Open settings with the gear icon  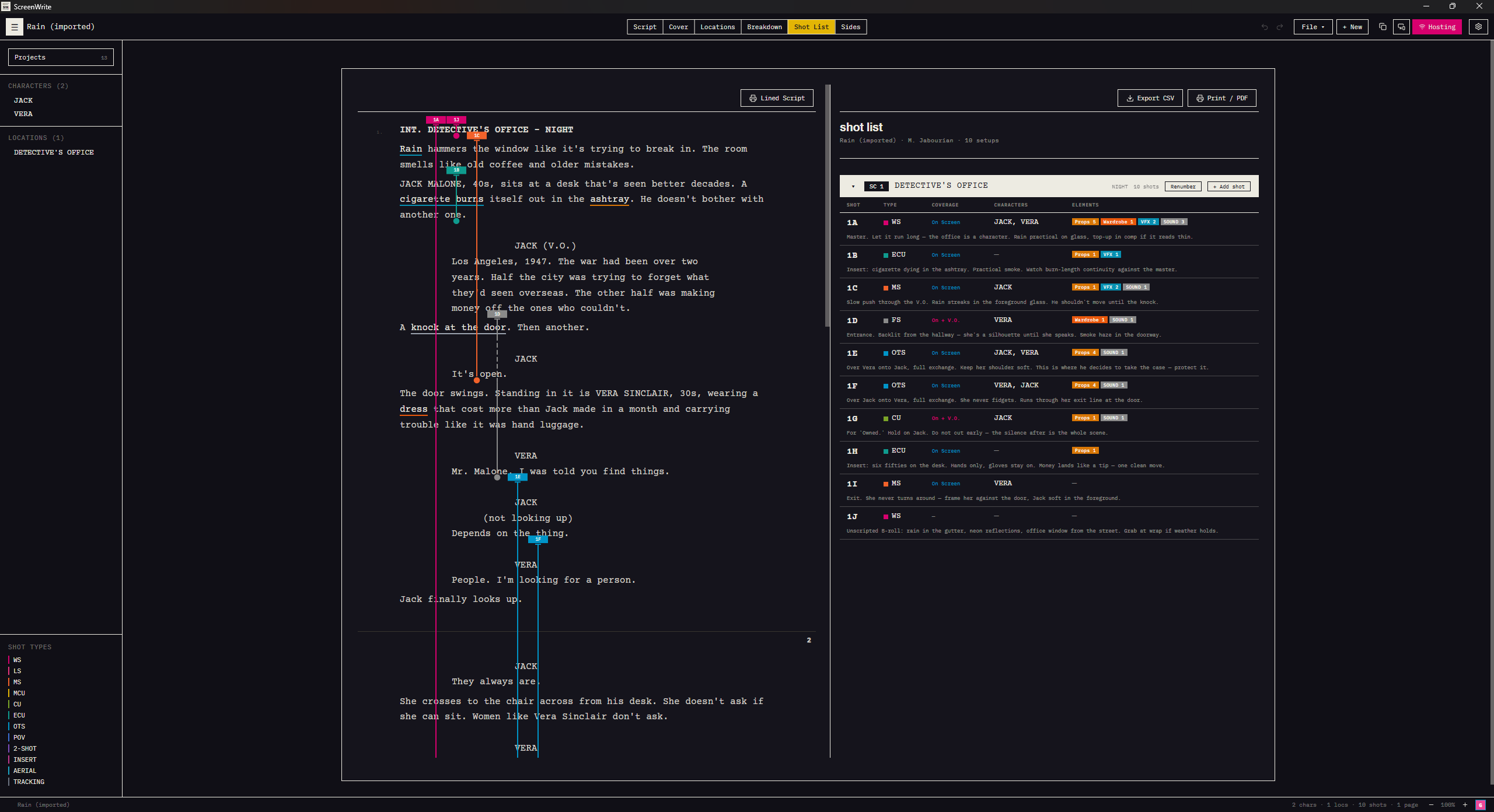point(1478,27)
